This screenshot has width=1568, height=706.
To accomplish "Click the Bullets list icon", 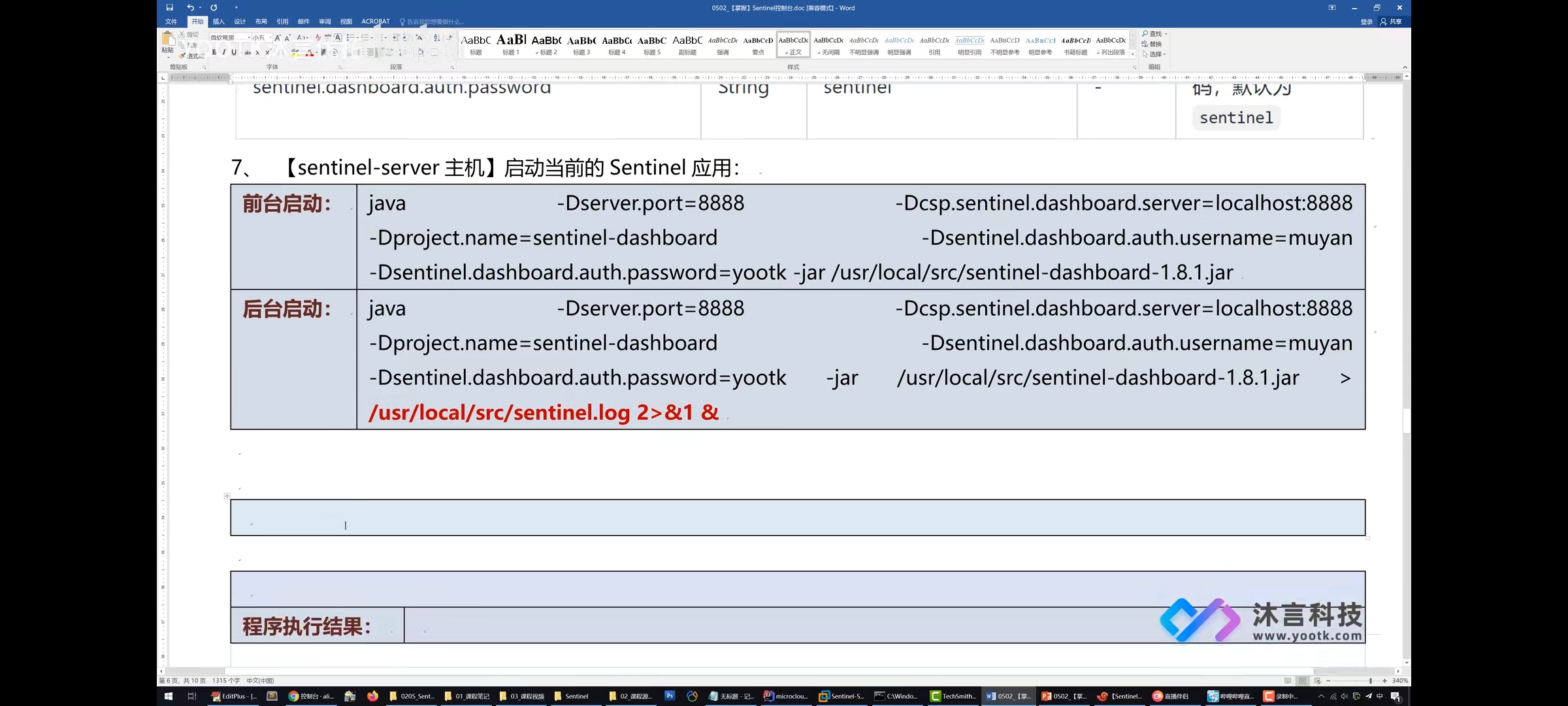I will (x=350, y=38).
